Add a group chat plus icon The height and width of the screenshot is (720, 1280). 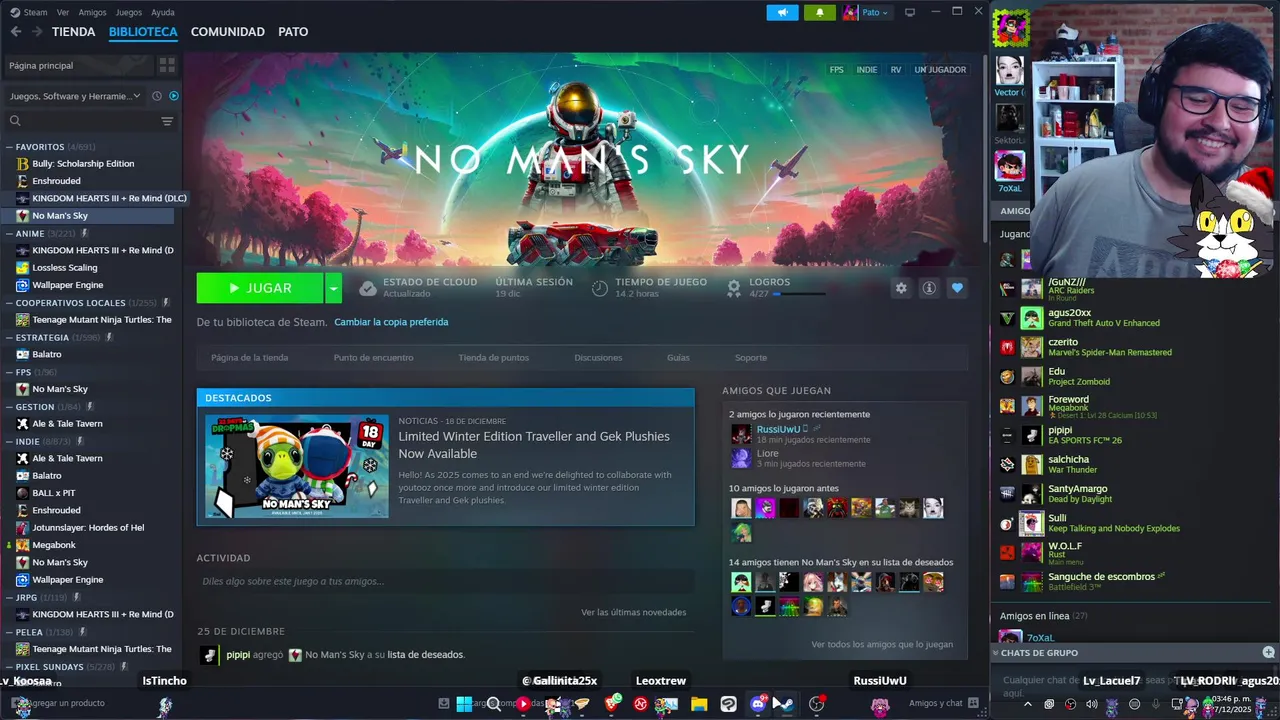pyautogui.click(x=1268, y=652)
